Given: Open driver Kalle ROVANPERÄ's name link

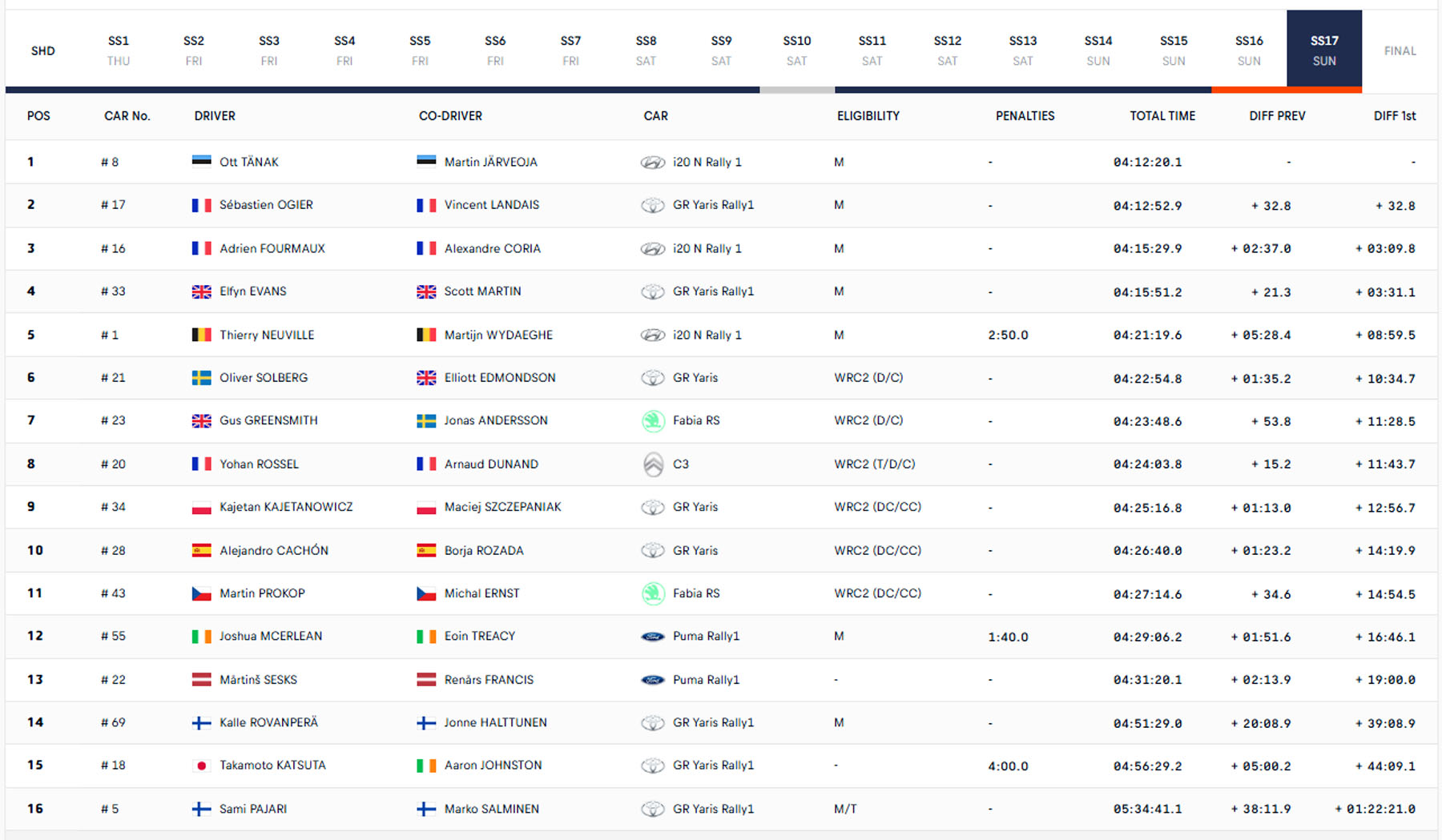Looking at the screenshot, I should click(x=268, y=722).
